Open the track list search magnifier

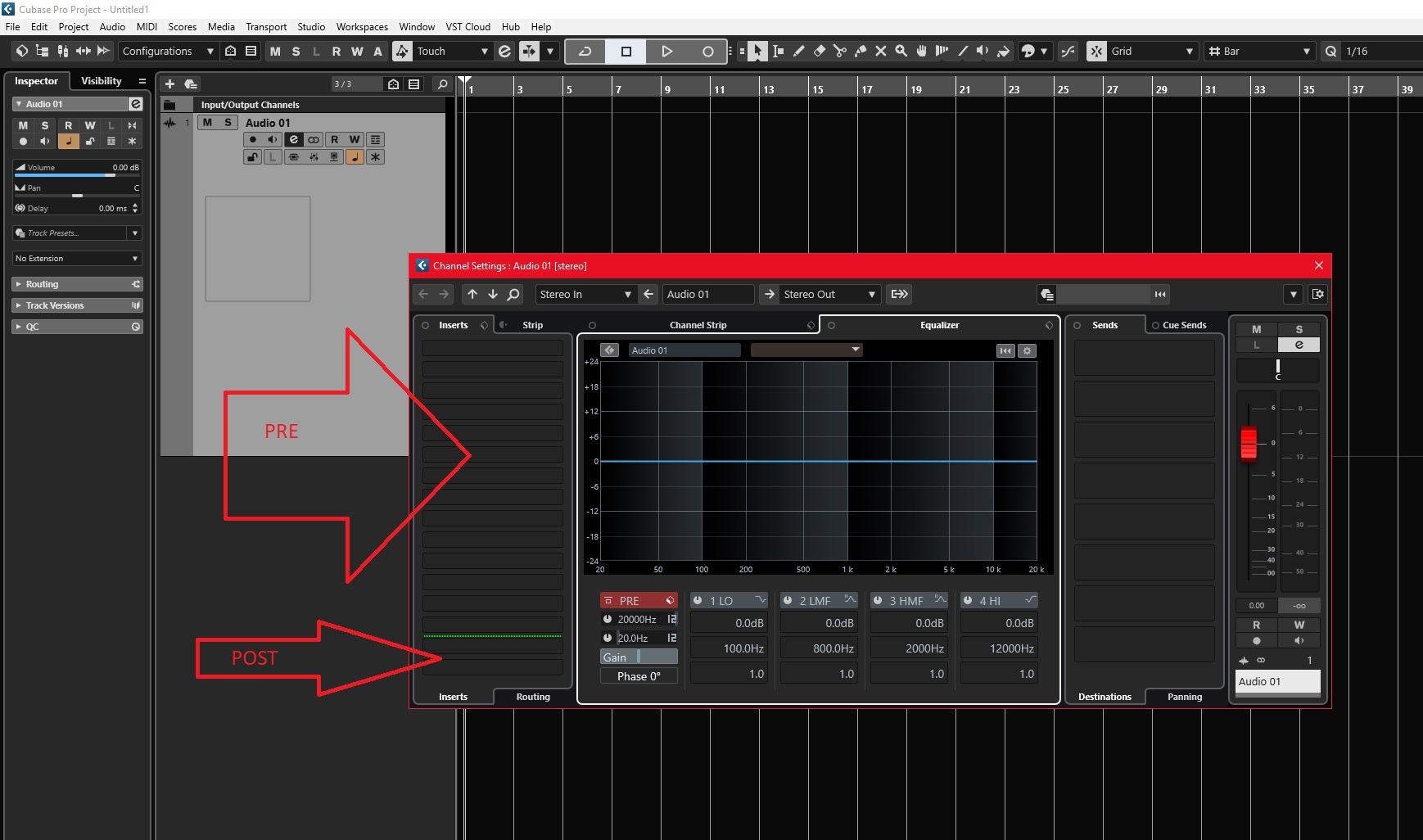pyautogui.click(x=442, y=84)
